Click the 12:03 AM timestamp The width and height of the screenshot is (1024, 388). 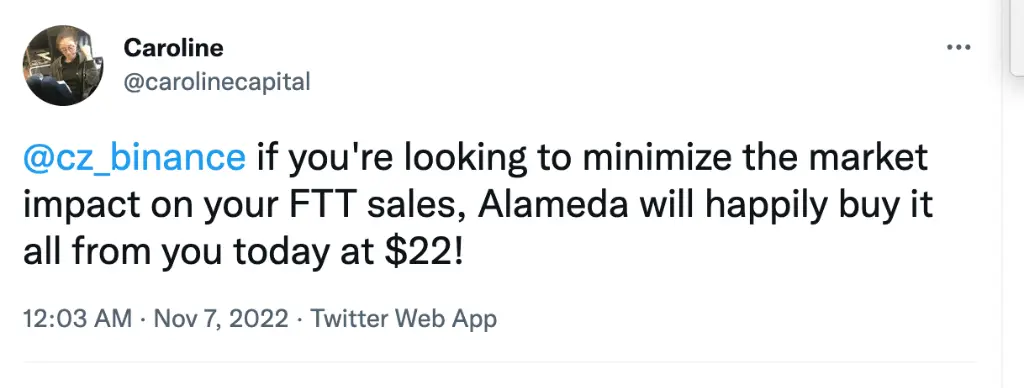point(77,319)
